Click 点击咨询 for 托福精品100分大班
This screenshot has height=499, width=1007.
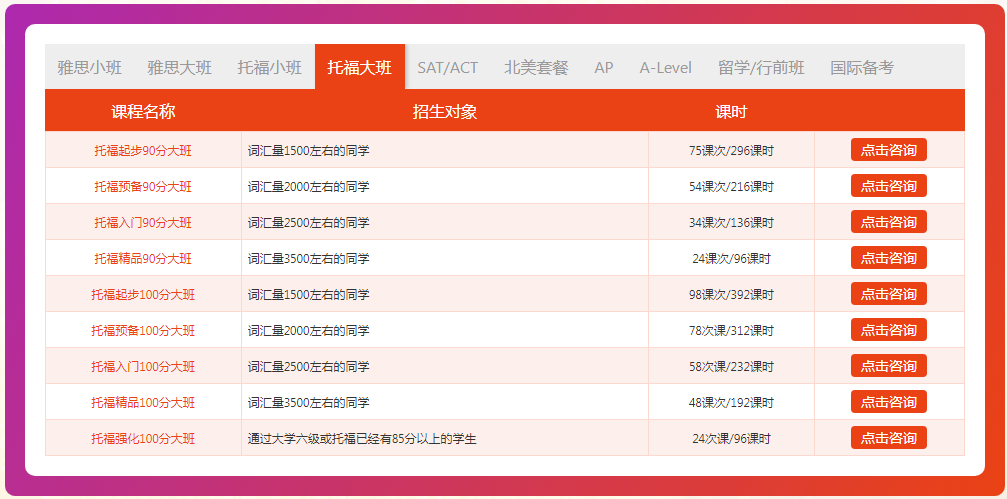pos(889,401)
